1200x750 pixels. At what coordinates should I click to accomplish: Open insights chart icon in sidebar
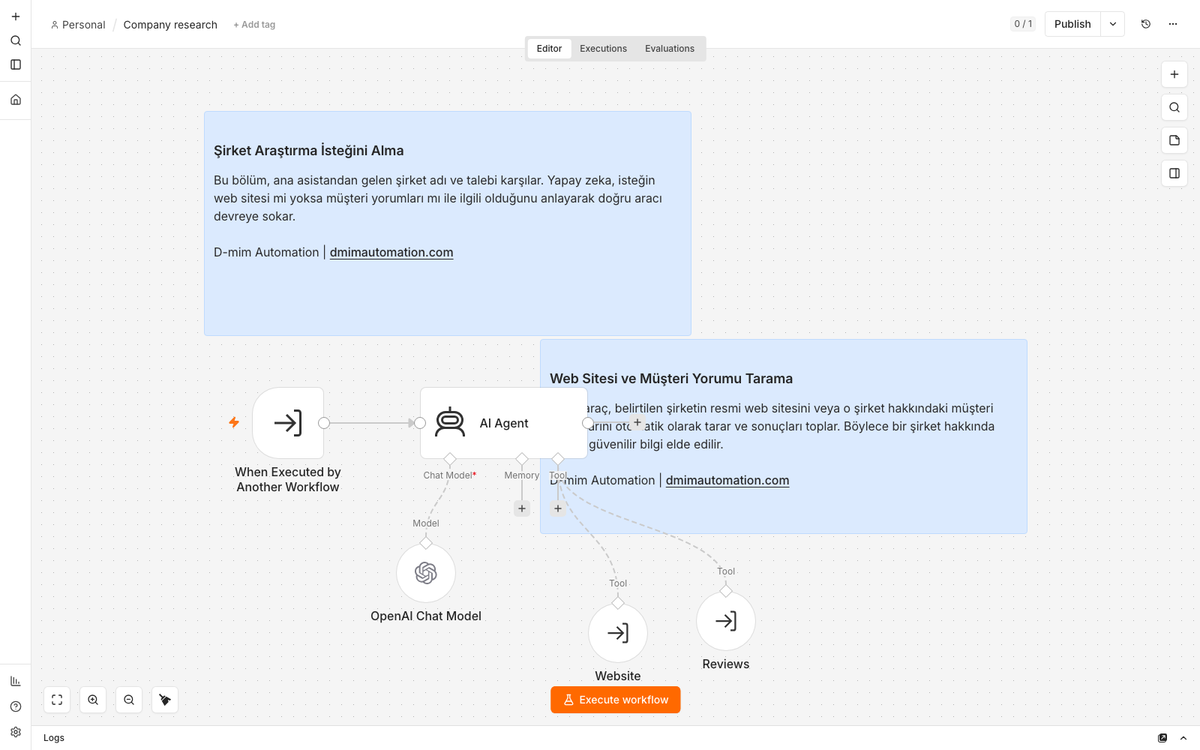(15, 681)
